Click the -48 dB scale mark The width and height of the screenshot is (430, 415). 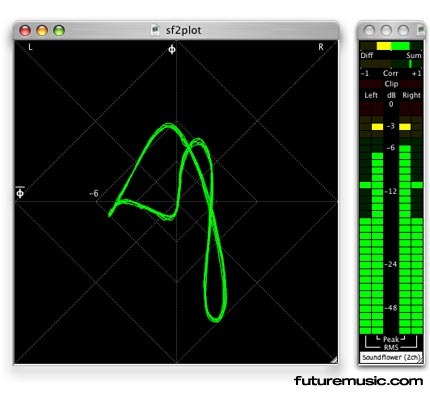tap(391, 308)
